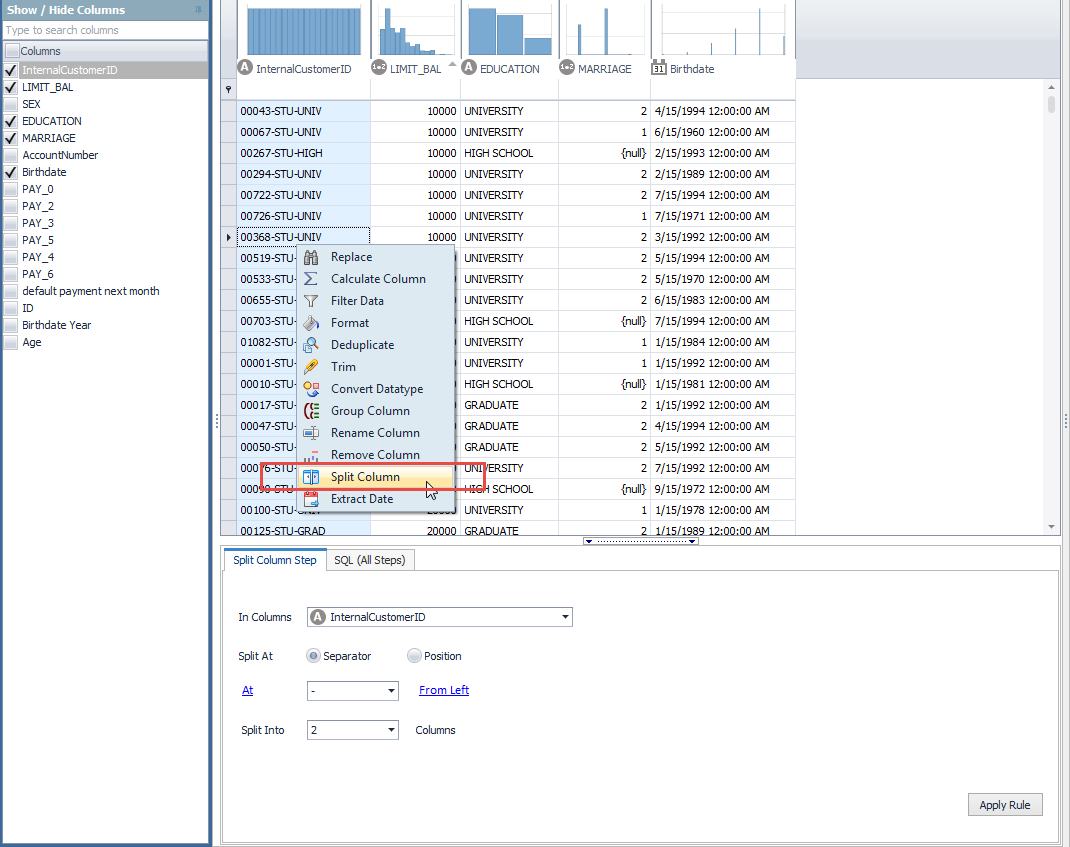The height and width of the screenshot is (847, 1070).
Task: Check the SEX column checkbox
Action: click(x=11, y=104)
